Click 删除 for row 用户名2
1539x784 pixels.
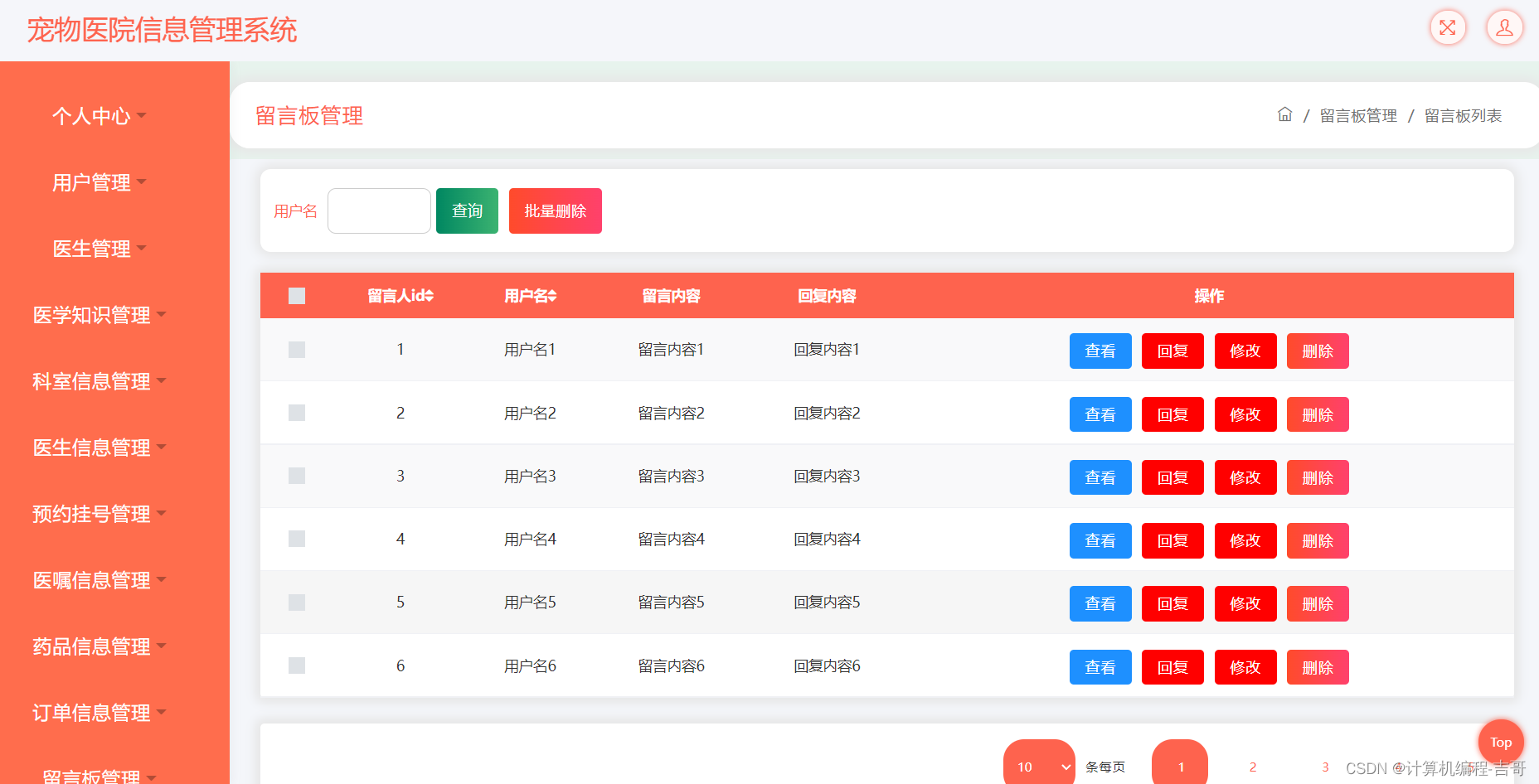[x=1318, y=414]
